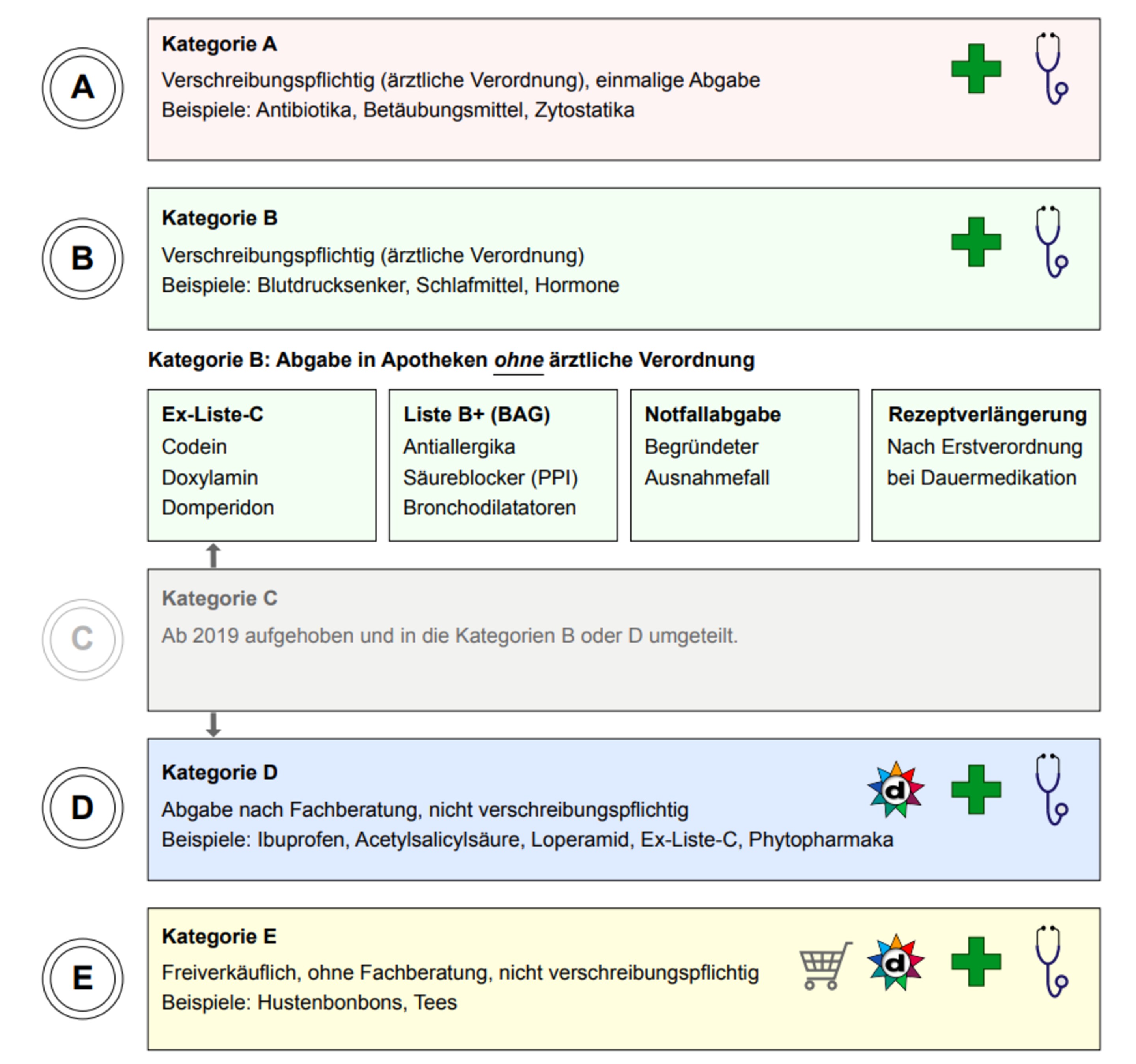Select the greyed-out circled C badge
Viewport: 1136px width, 1064px height.
(82, 640)
